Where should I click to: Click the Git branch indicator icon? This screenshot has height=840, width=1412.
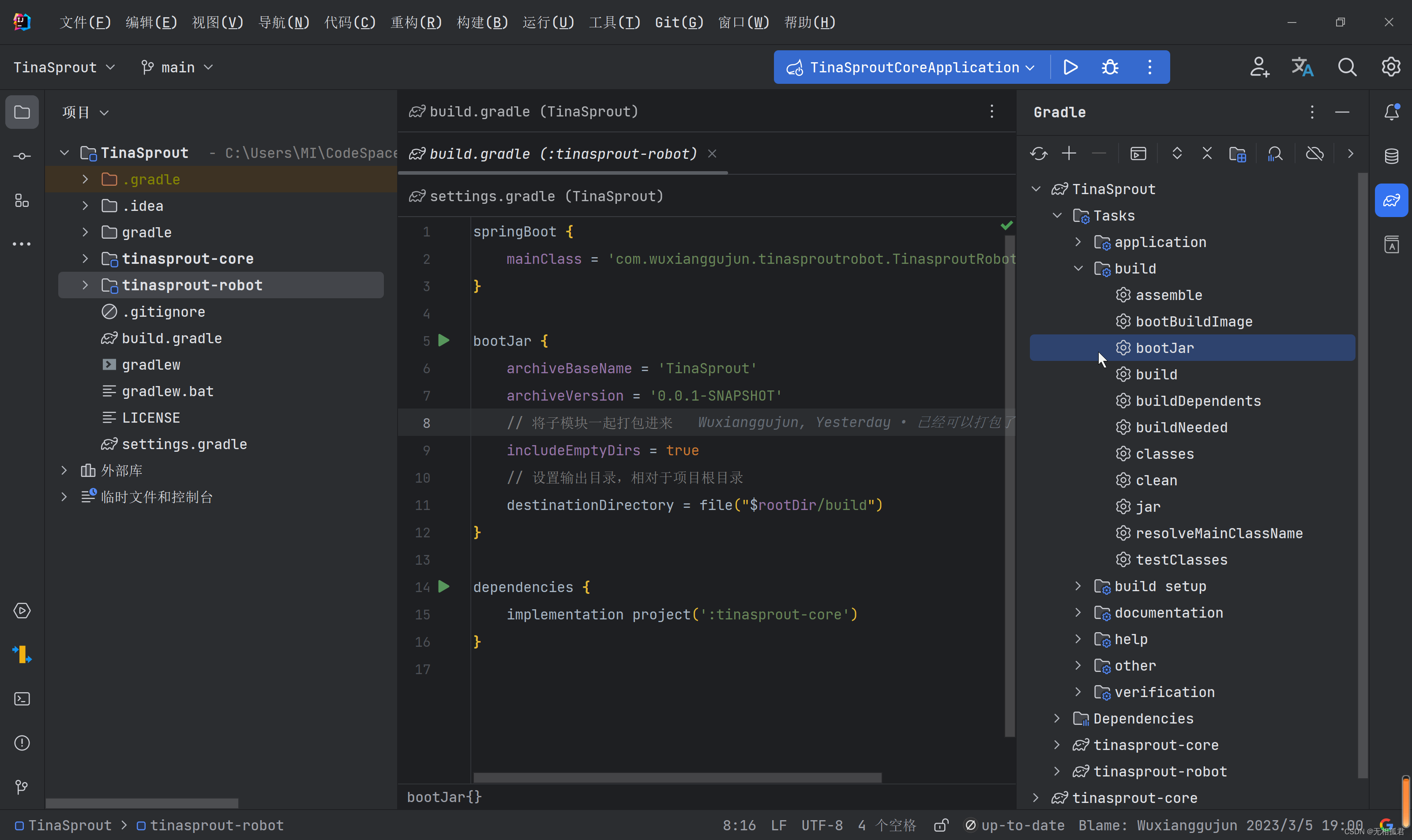tap(147, 66)
